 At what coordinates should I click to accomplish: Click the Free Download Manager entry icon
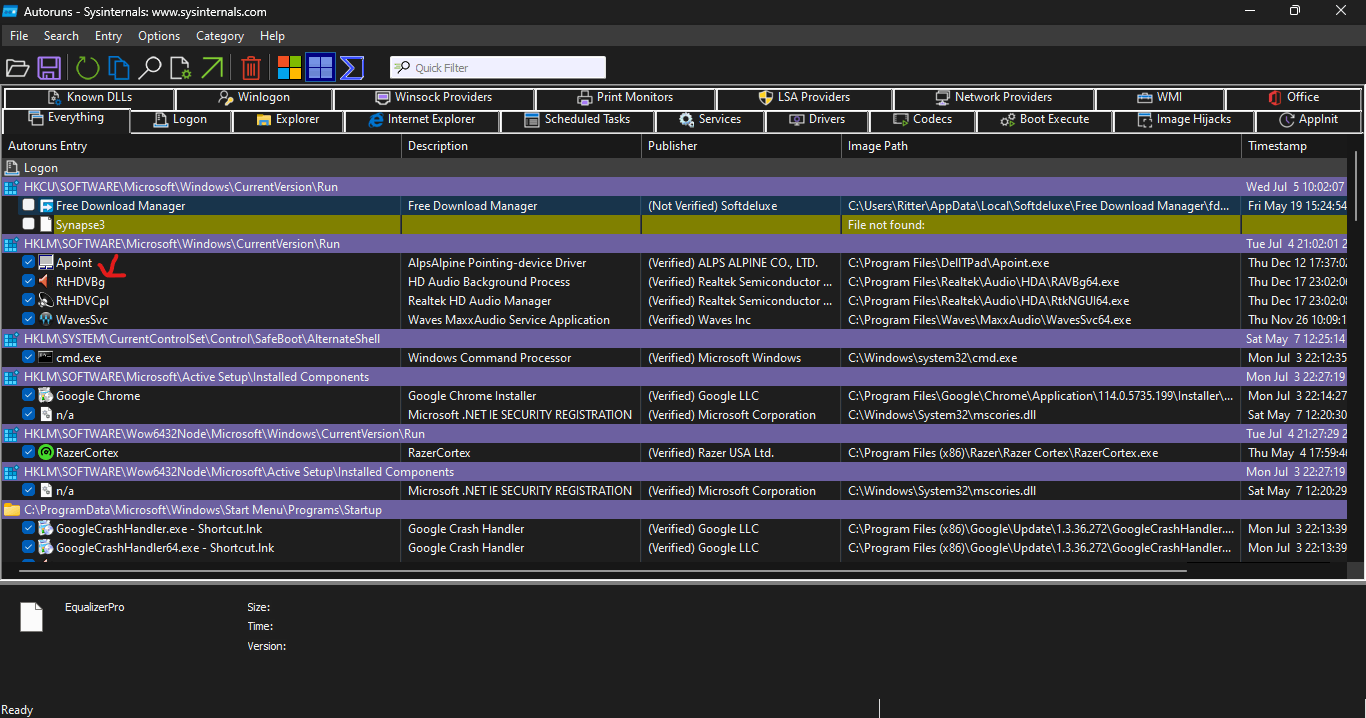46,206
